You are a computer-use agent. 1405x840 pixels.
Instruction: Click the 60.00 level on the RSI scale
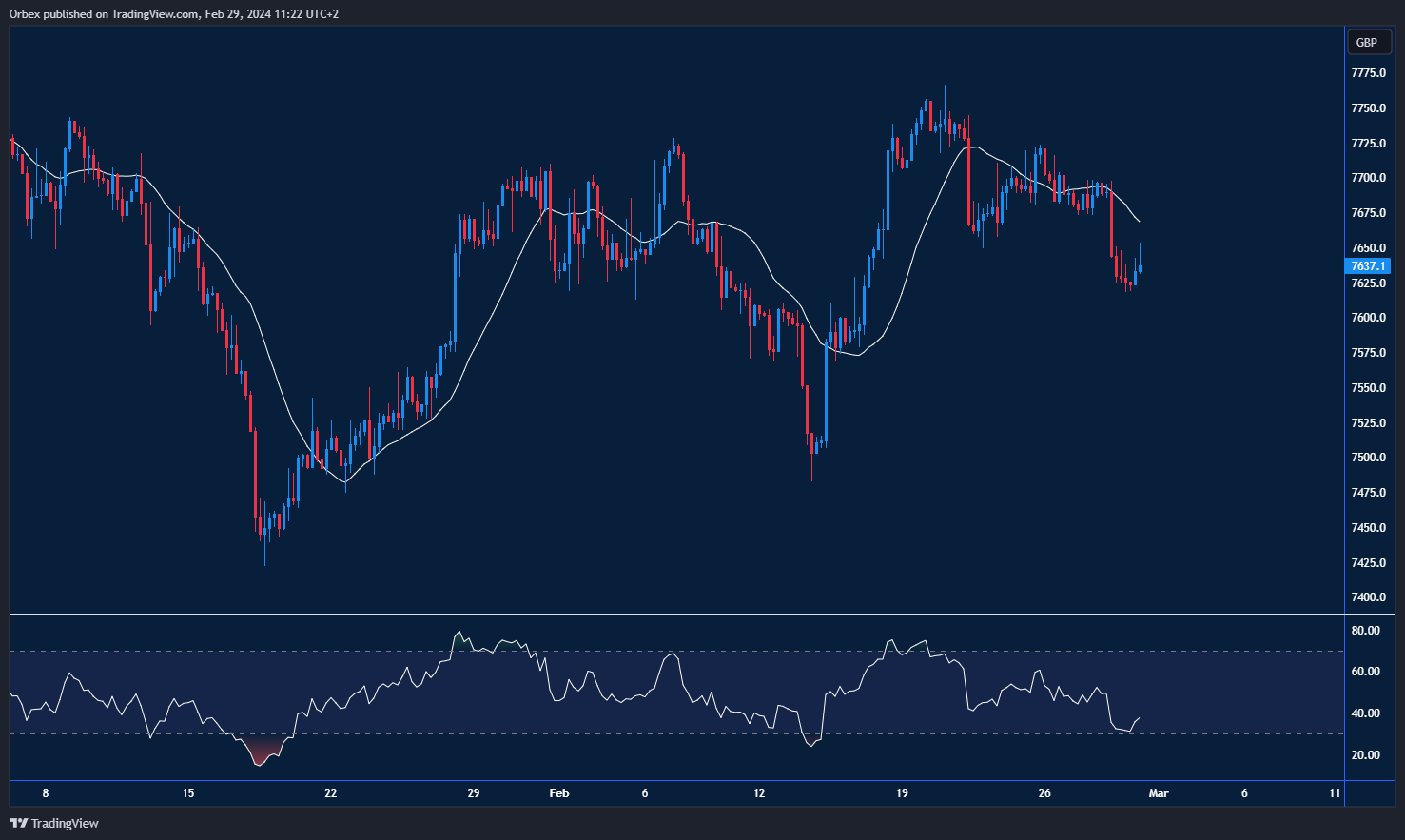pos(1366,672)
